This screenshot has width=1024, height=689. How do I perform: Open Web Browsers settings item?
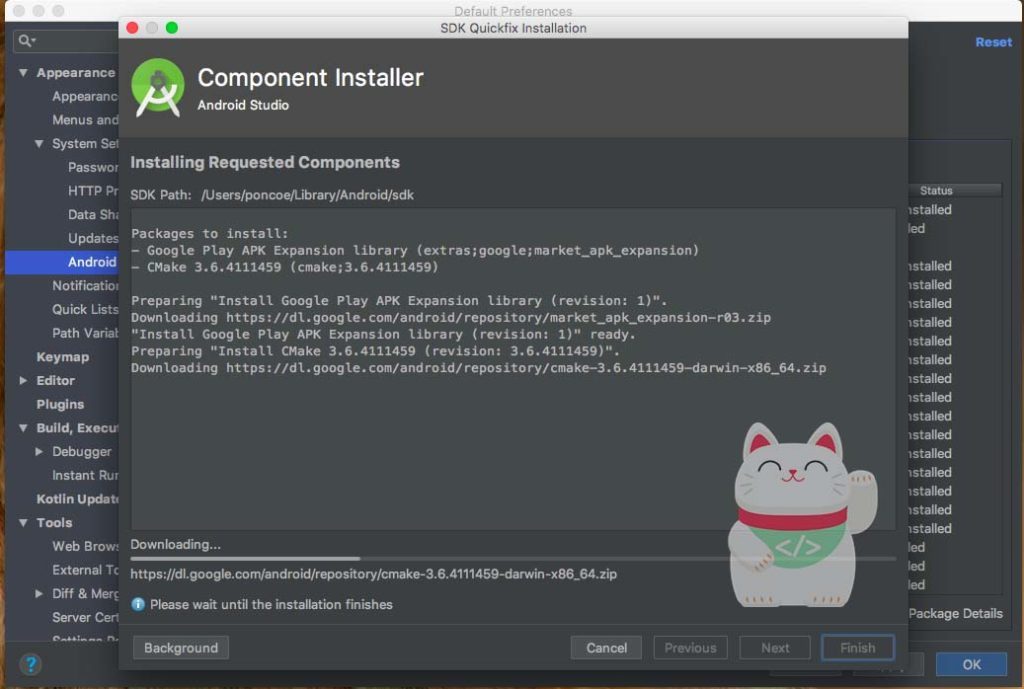[86, 546]
